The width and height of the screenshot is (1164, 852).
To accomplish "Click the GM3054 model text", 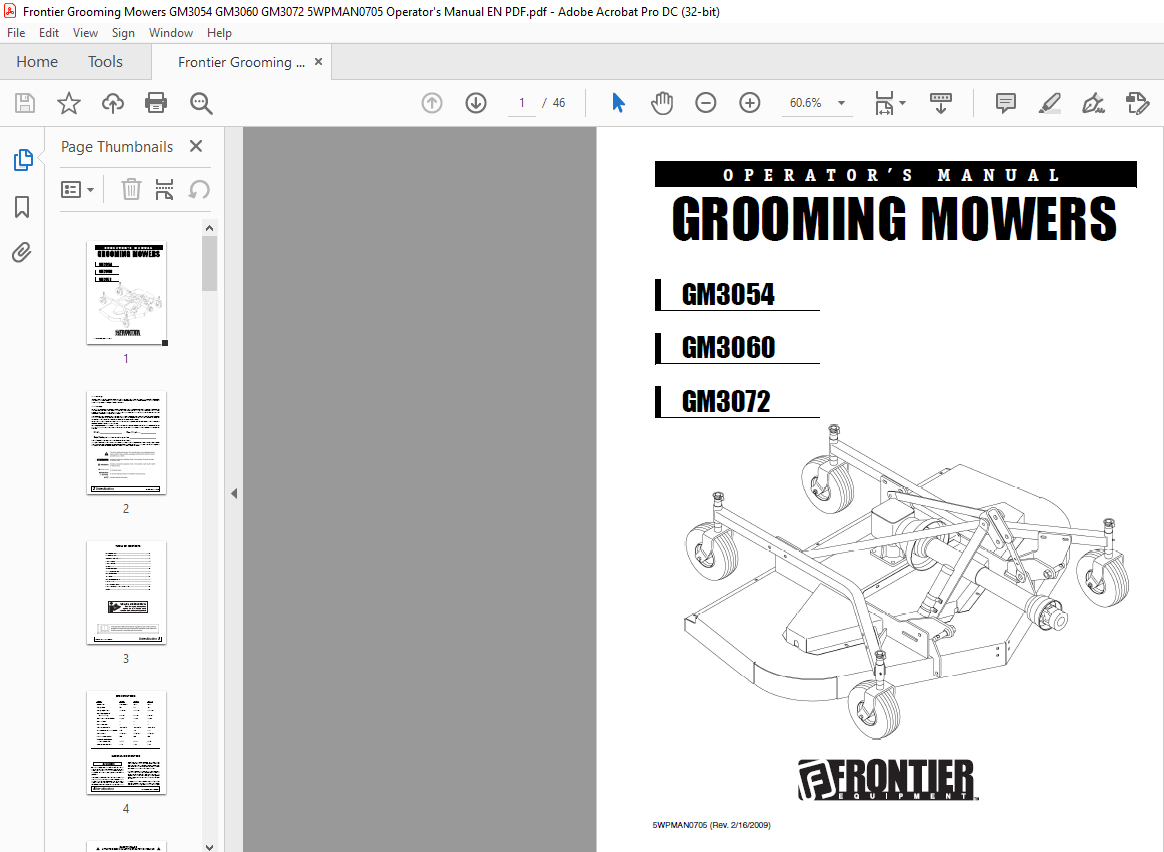I will coord(728,295).
